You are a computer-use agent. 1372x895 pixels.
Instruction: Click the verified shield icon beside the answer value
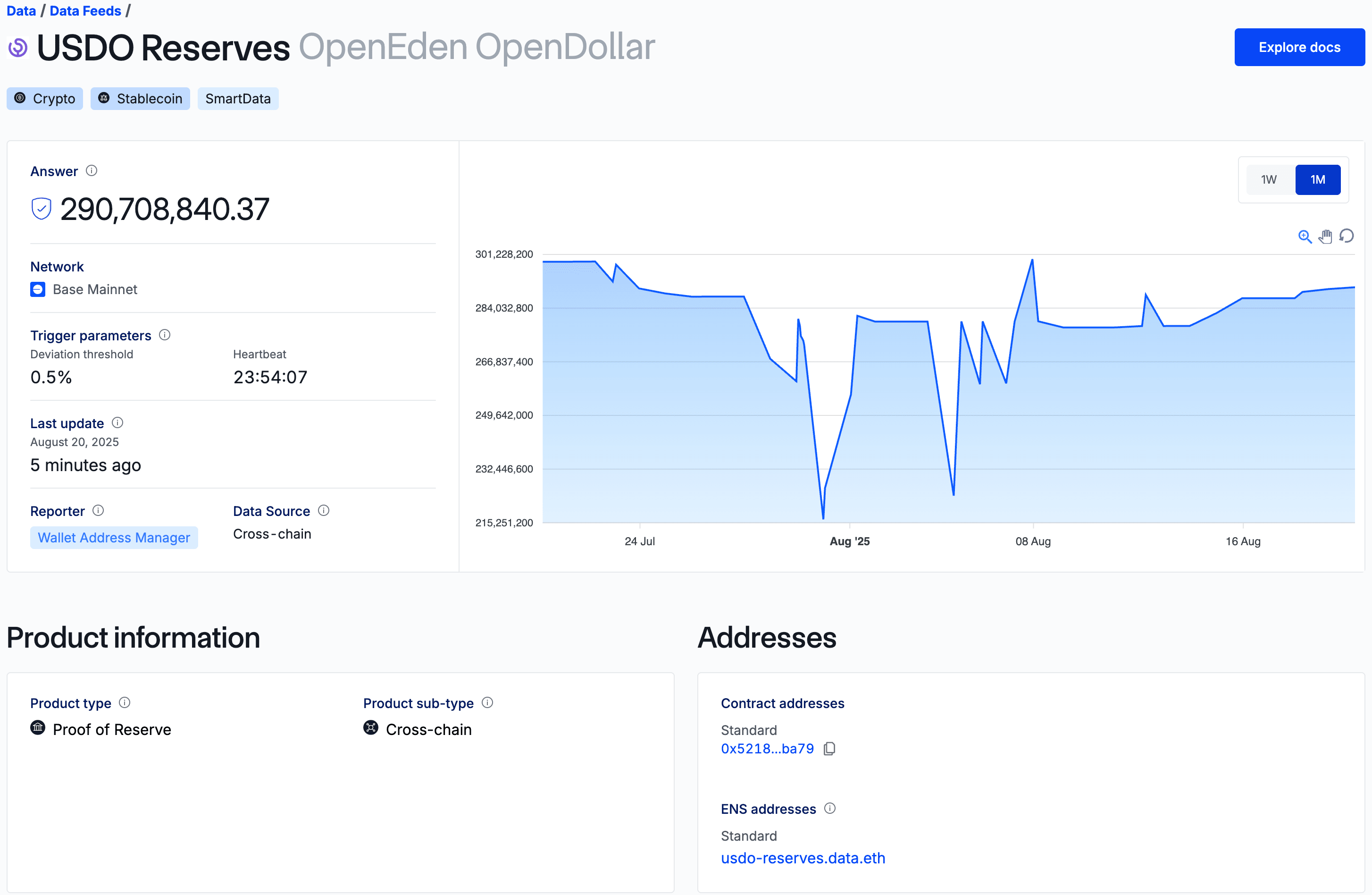tap(42, 209)
